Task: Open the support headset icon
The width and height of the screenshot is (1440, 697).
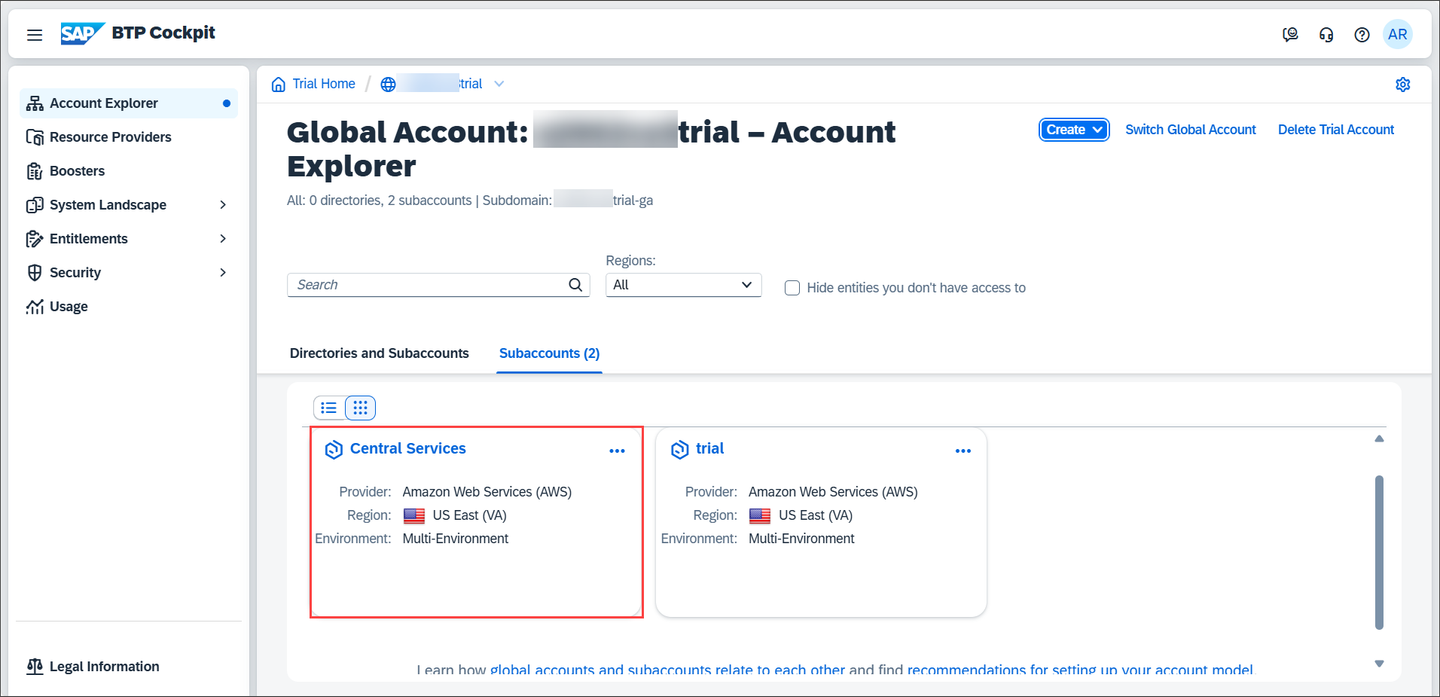Action: [x=1327, y=35]
